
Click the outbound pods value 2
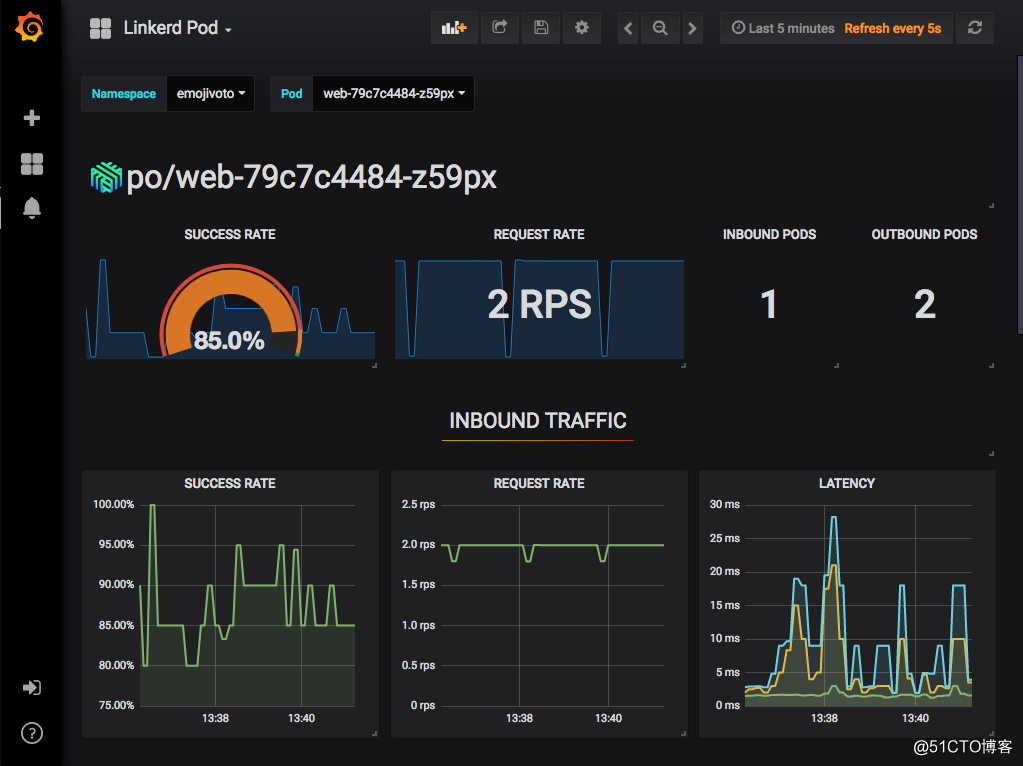pos(924,304)
